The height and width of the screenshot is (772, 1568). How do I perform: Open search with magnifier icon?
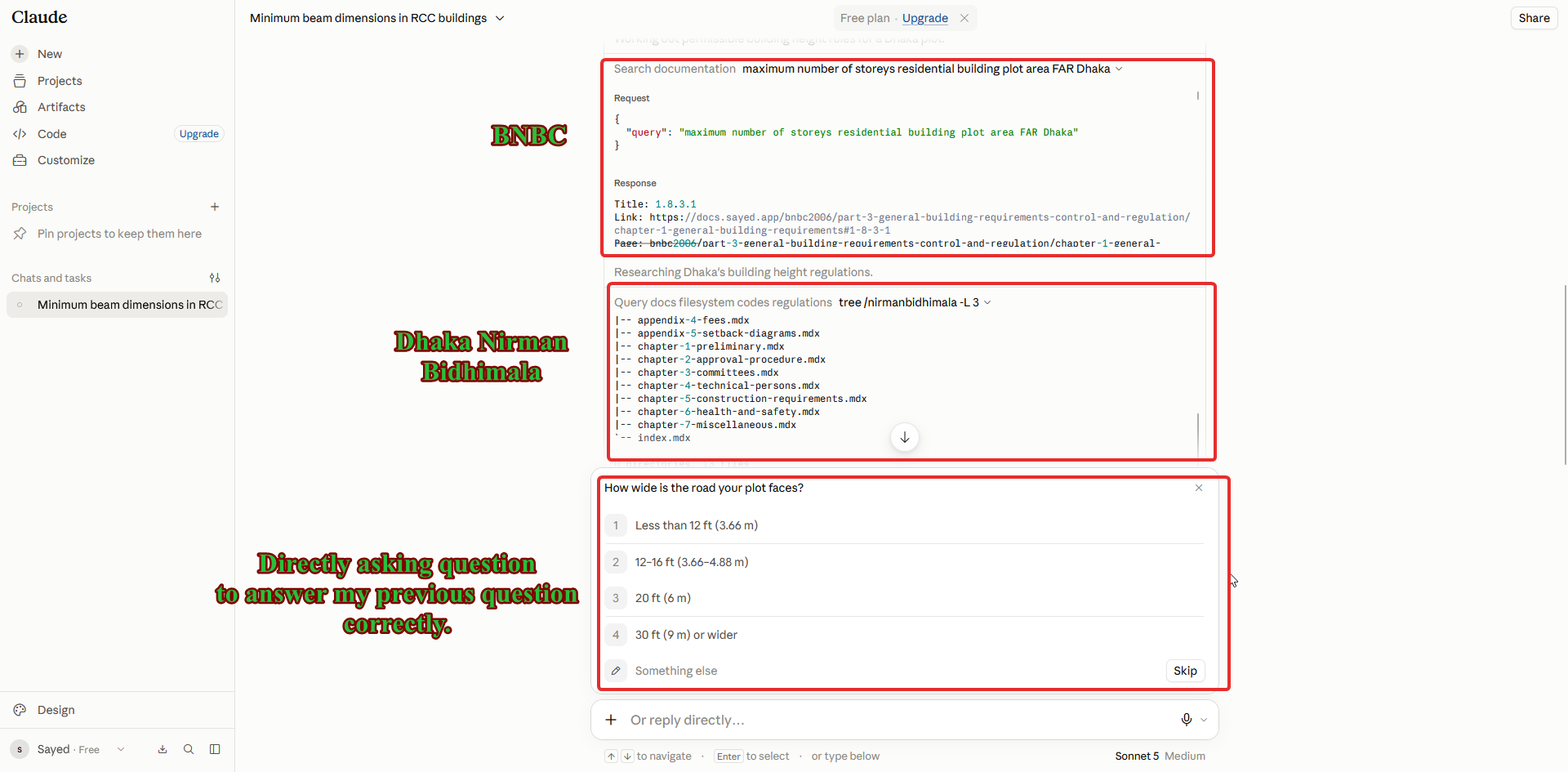pos(189,749)
